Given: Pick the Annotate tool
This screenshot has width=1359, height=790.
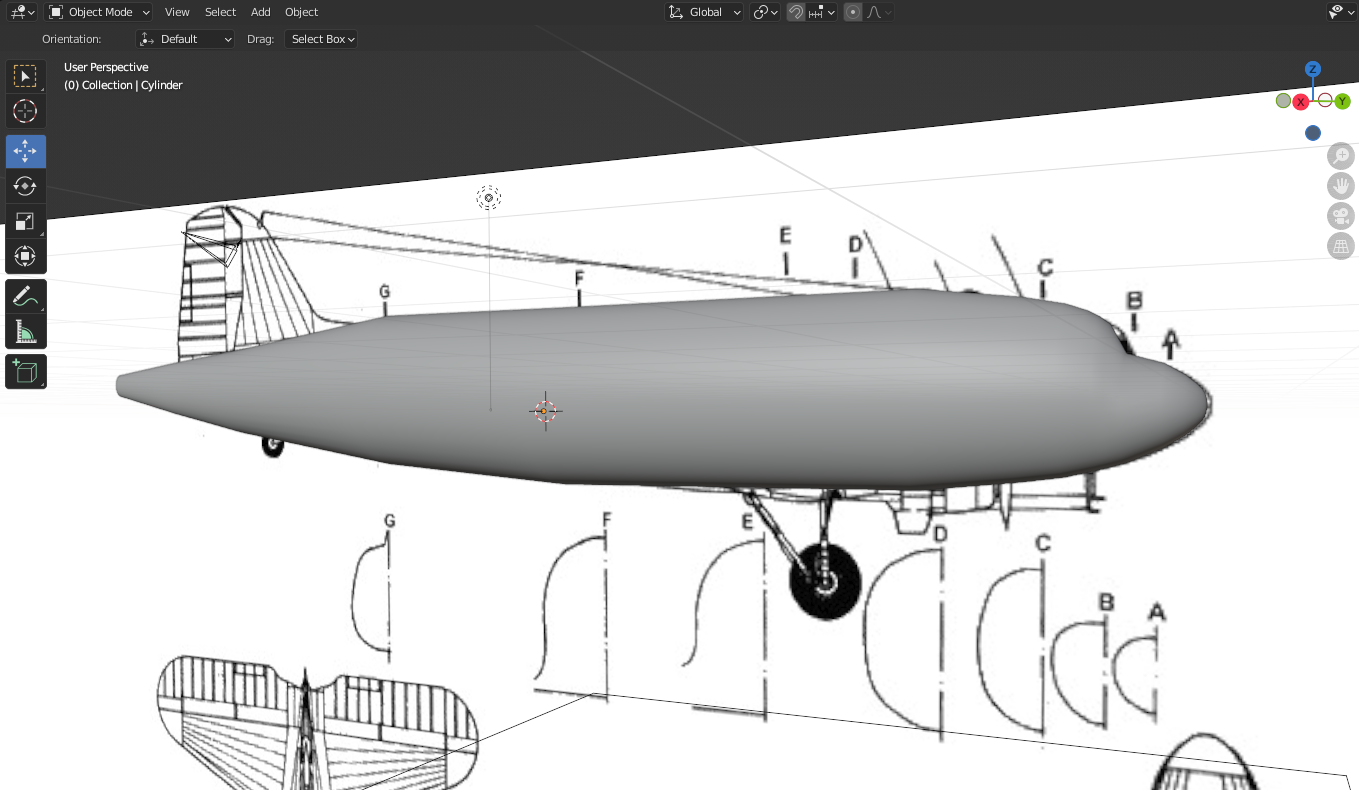Looking at the screenshot, I should click(x=25, y=295).
